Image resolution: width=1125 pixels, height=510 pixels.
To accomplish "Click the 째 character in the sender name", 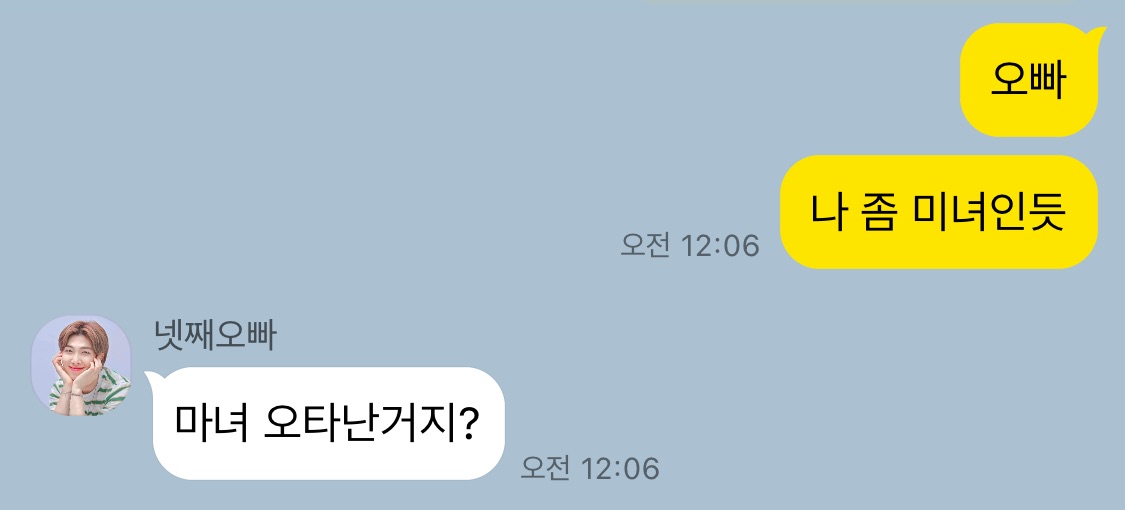I will pos(199,336).
